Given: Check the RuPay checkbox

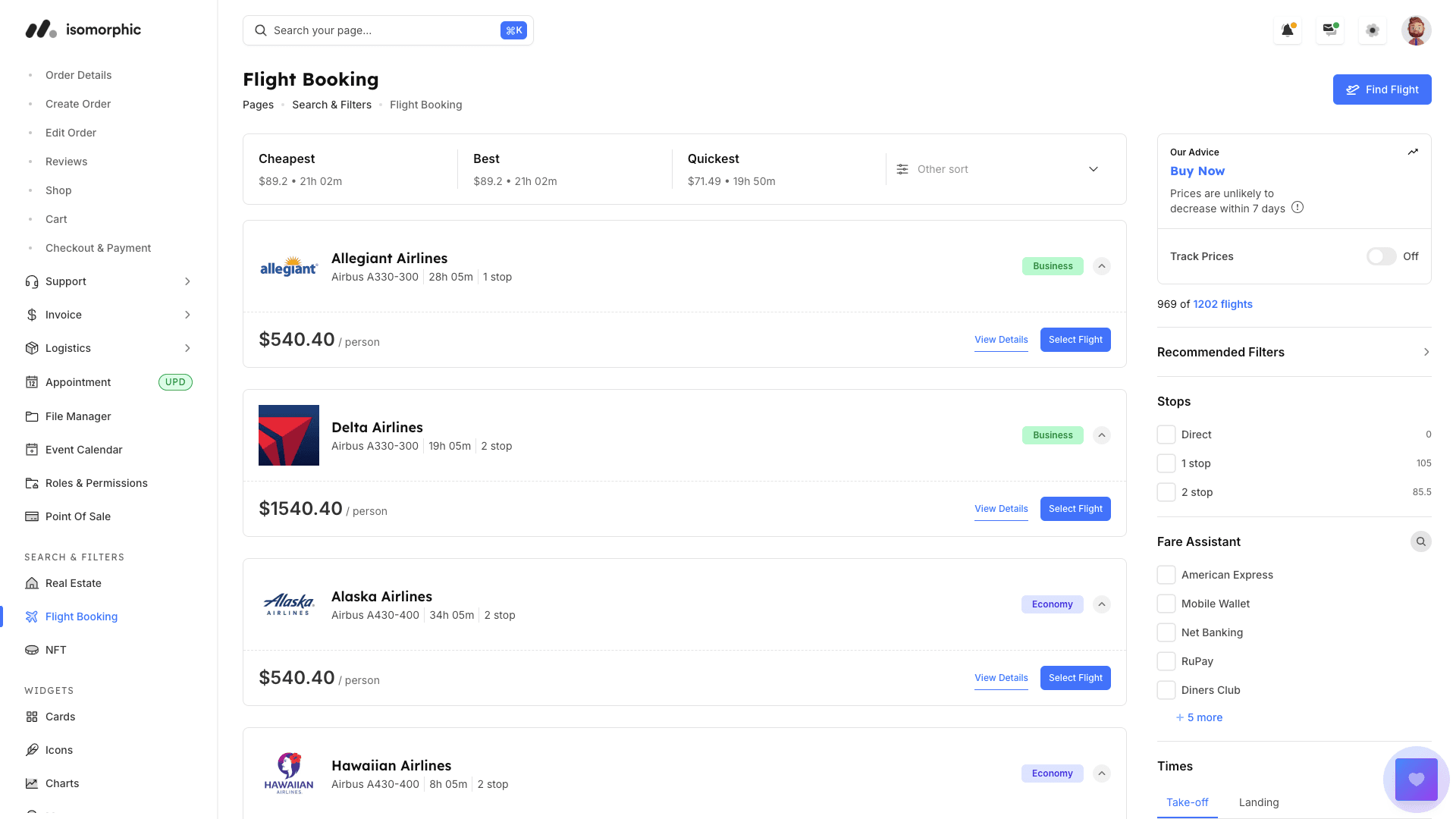Looking at the screenshot, I should click(1166, 661).
